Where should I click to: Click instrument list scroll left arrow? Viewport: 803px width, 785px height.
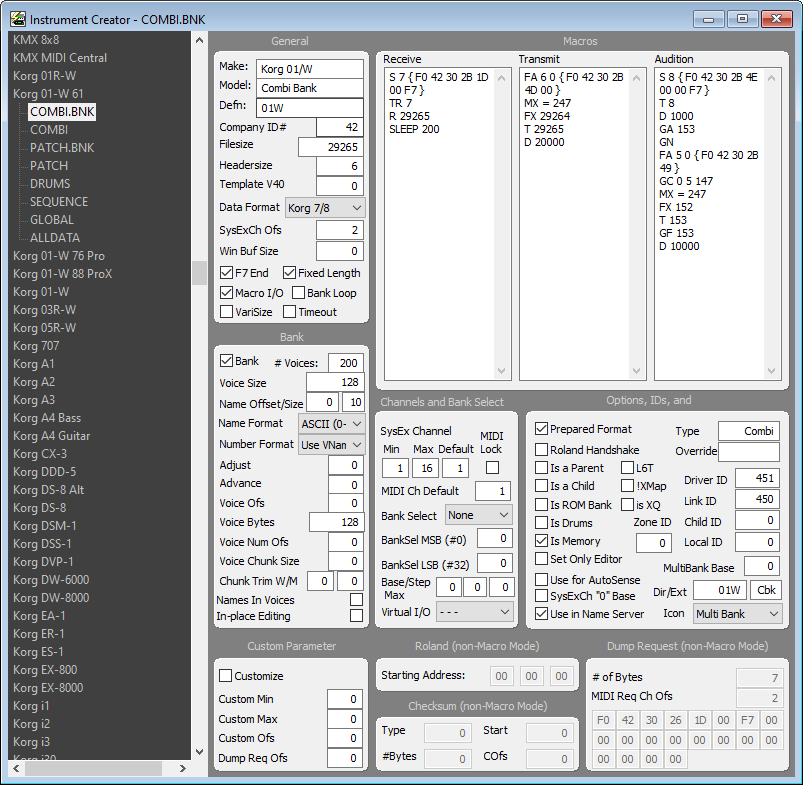pos(16,768)
